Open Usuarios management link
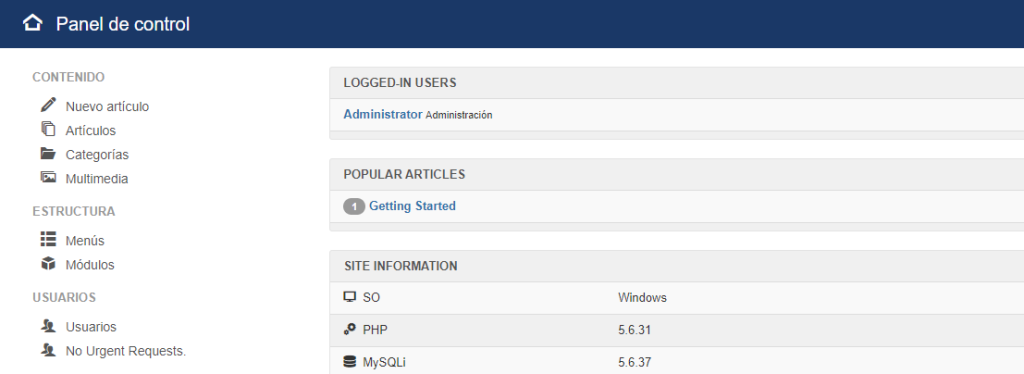Viewport: 1024px width, 374px height. (x=91, y=326)
